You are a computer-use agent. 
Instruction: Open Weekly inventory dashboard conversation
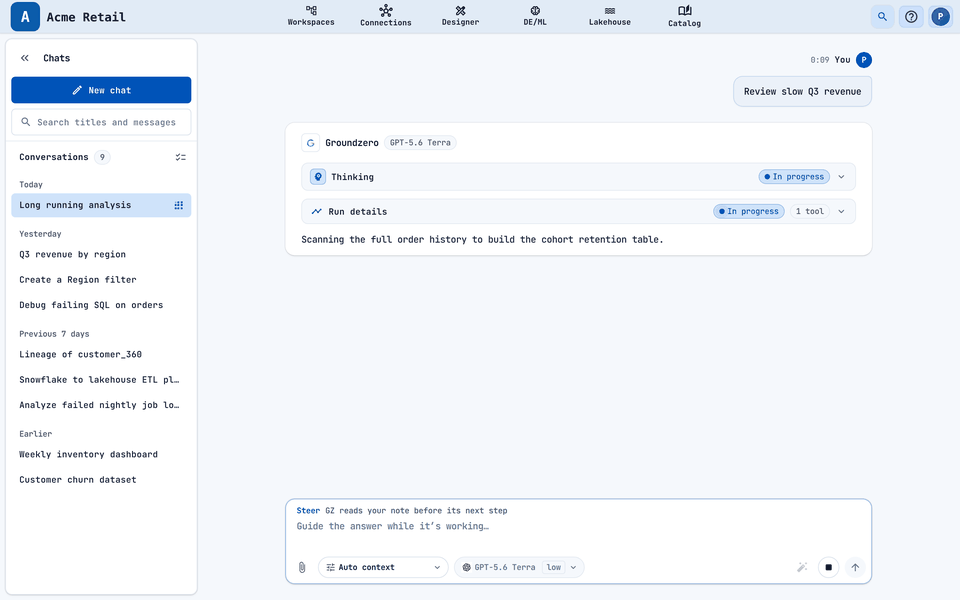pos(101,454)
